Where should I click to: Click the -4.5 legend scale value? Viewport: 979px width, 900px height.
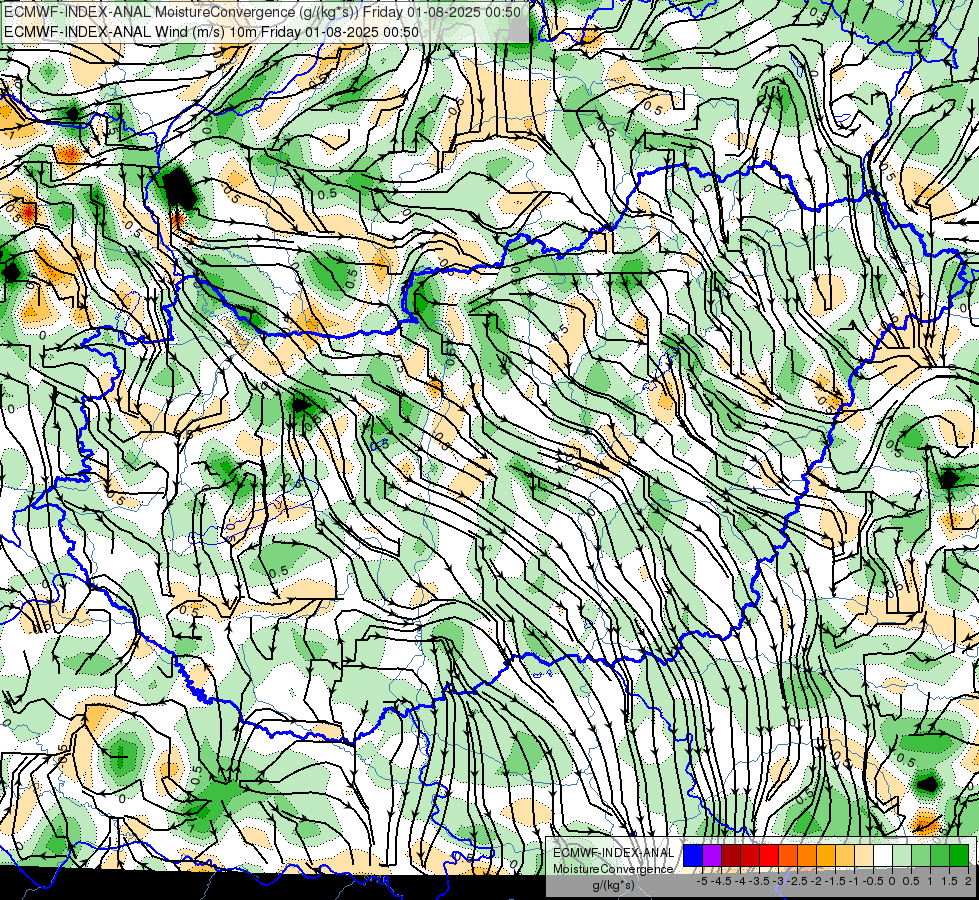(x=722, y=881)
